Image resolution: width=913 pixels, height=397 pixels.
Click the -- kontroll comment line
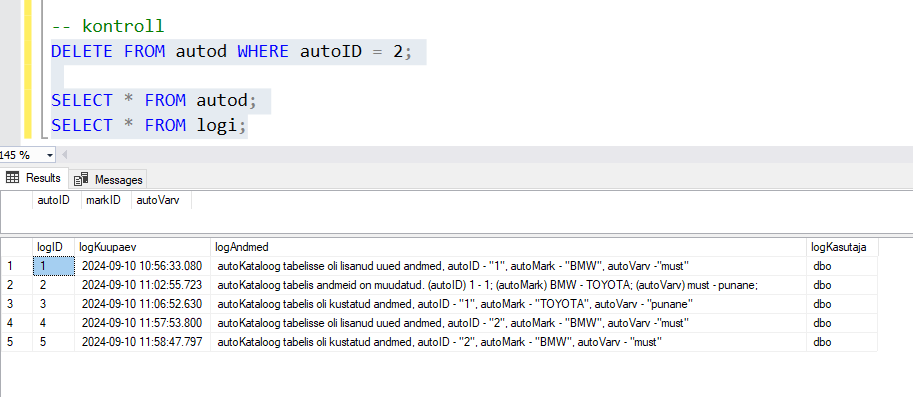point(108,26)
